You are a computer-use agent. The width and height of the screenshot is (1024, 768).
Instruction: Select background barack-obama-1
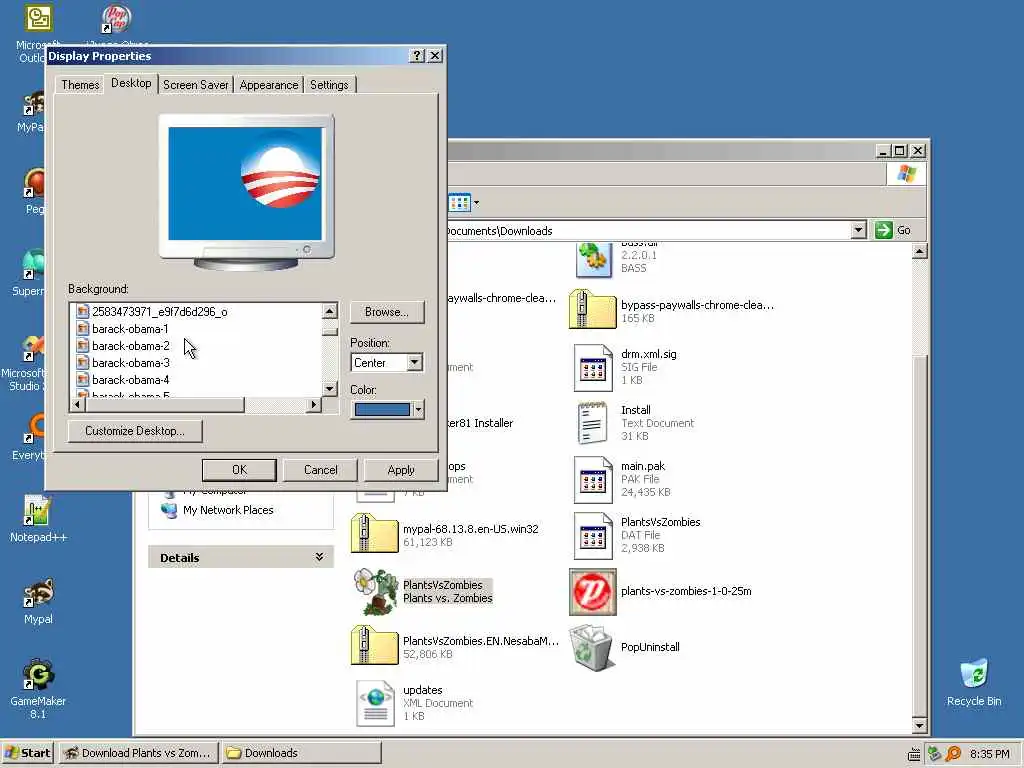(x=130, y=328)
